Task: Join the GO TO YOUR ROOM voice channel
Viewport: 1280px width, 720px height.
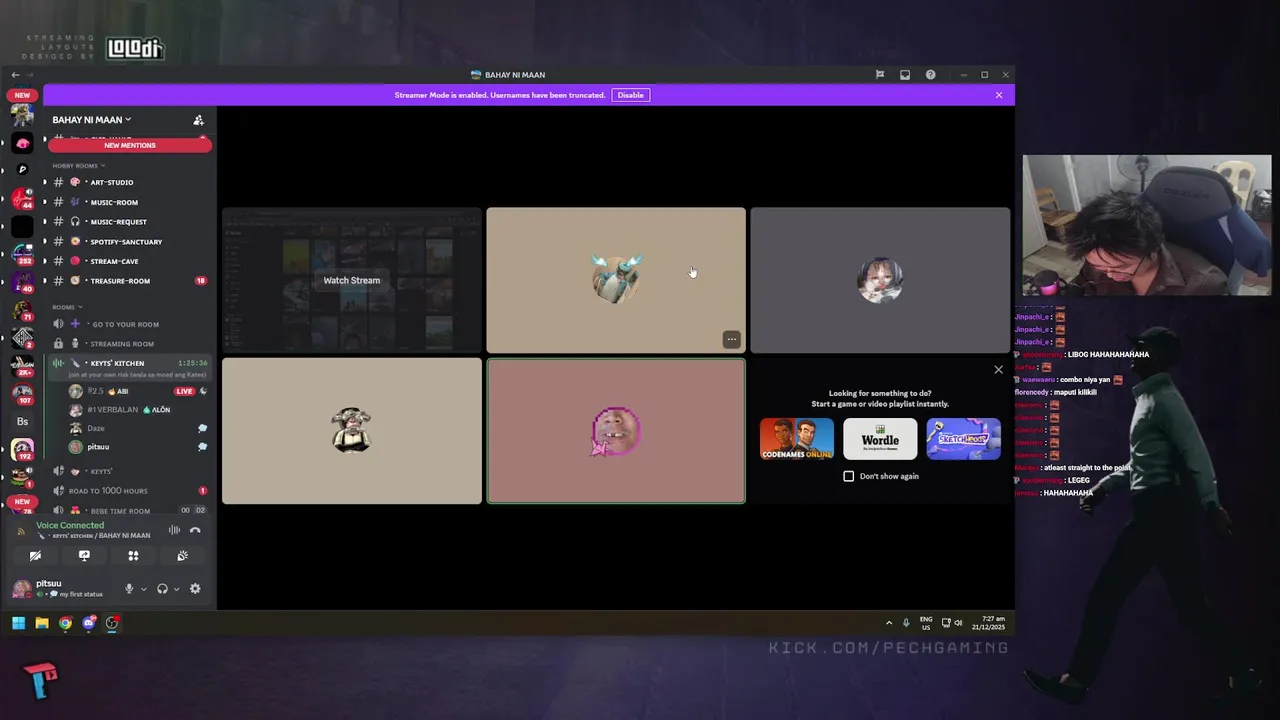Action: point(130,324)
